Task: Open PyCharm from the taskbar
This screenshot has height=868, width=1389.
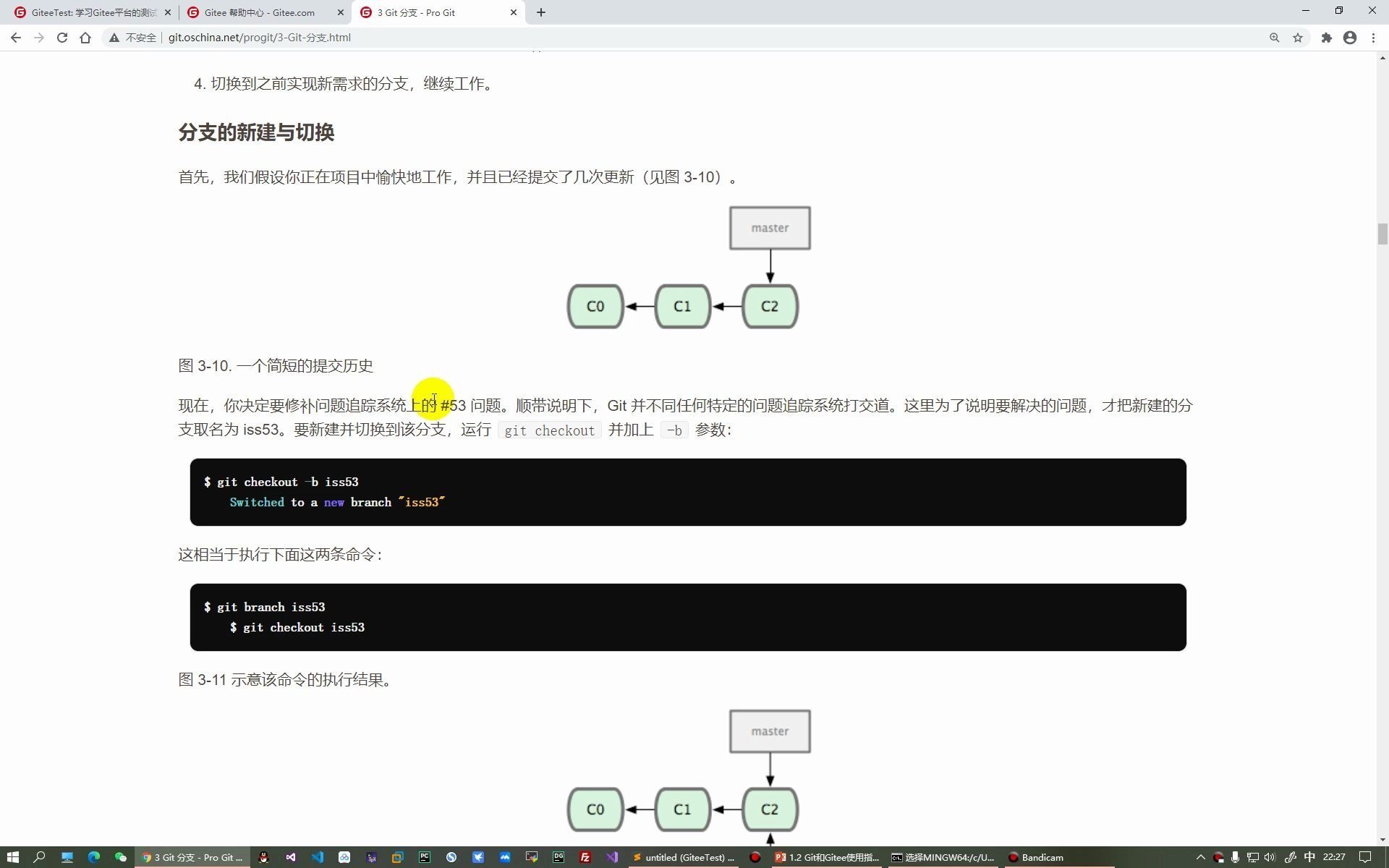Action: tap(424, 856)
